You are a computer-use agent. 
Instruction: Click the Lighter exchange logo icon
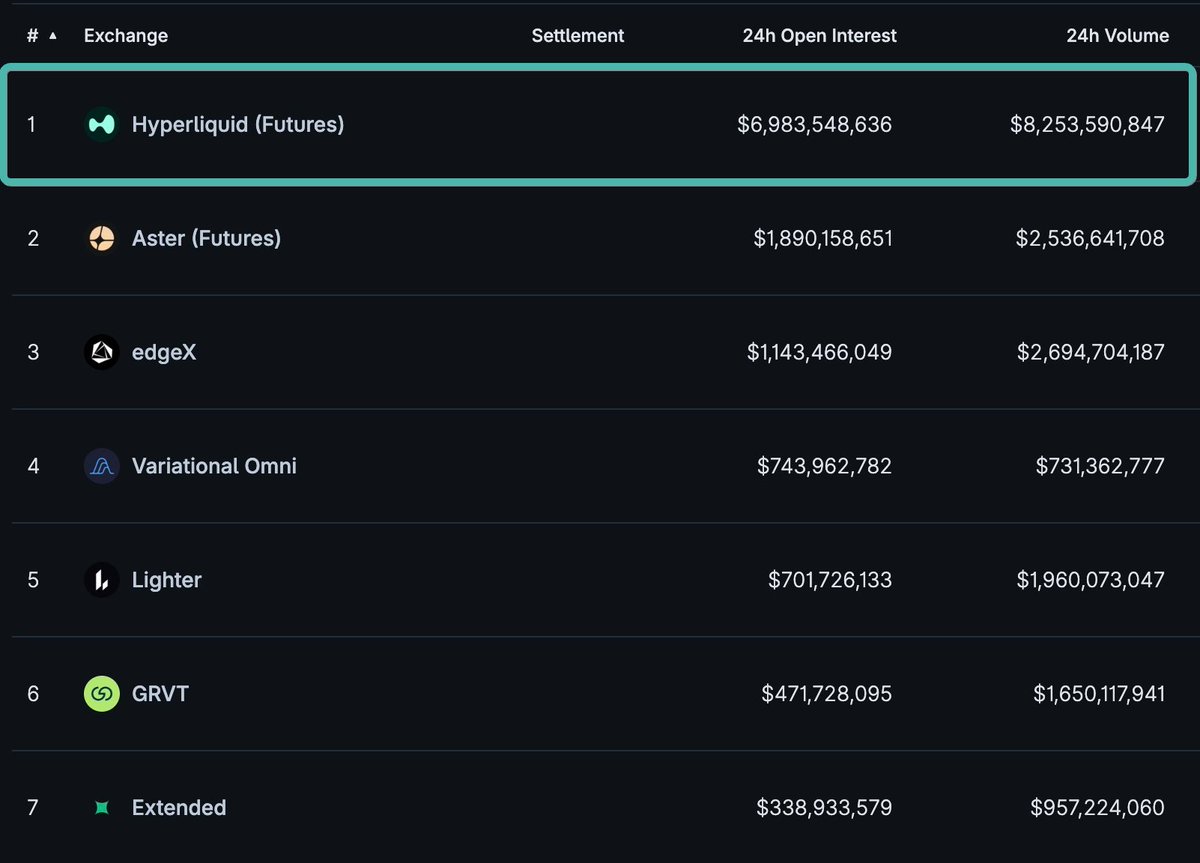tap(101, 580)
